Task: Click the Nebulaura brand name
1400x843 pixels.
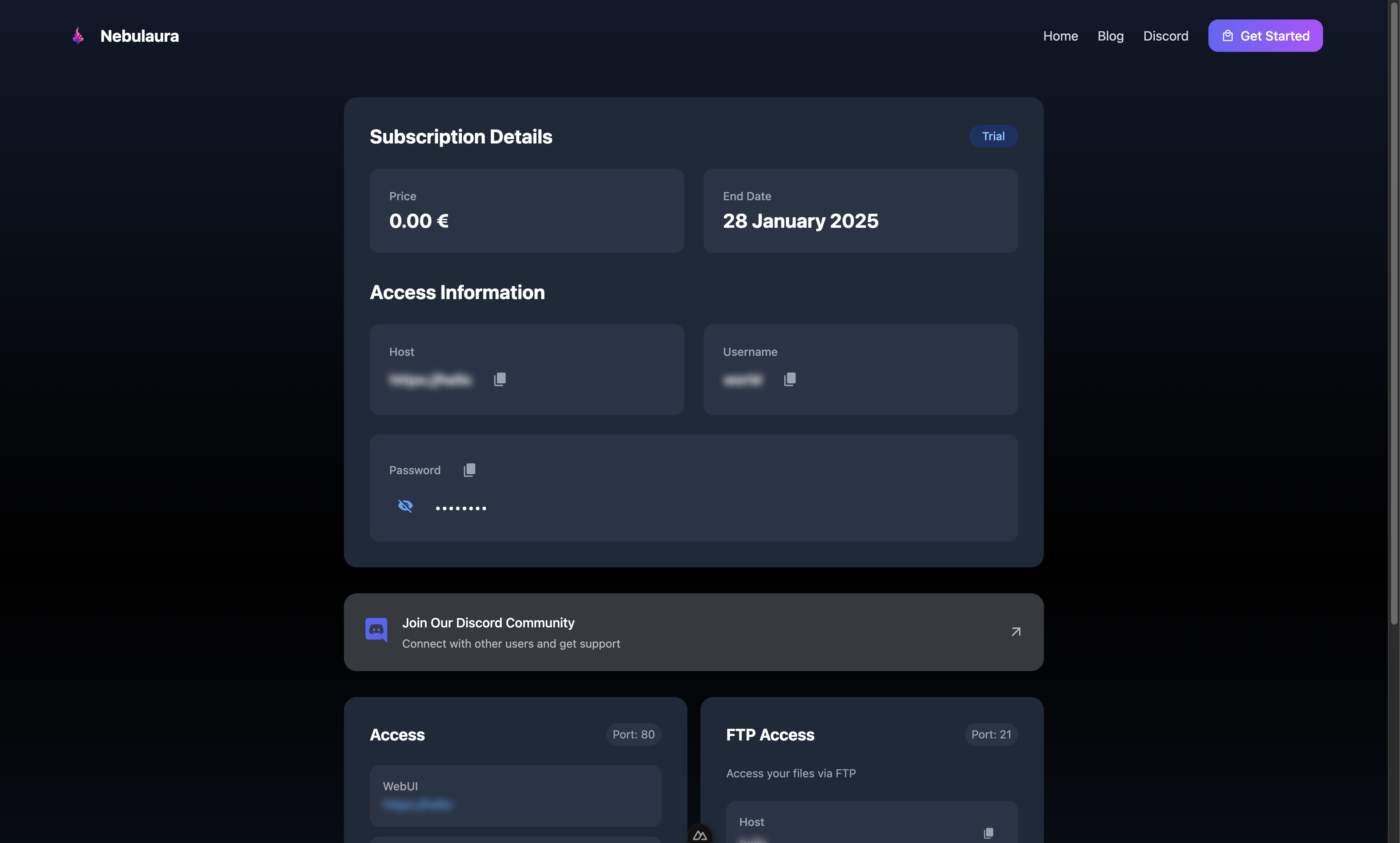Action: click(140, 36)
